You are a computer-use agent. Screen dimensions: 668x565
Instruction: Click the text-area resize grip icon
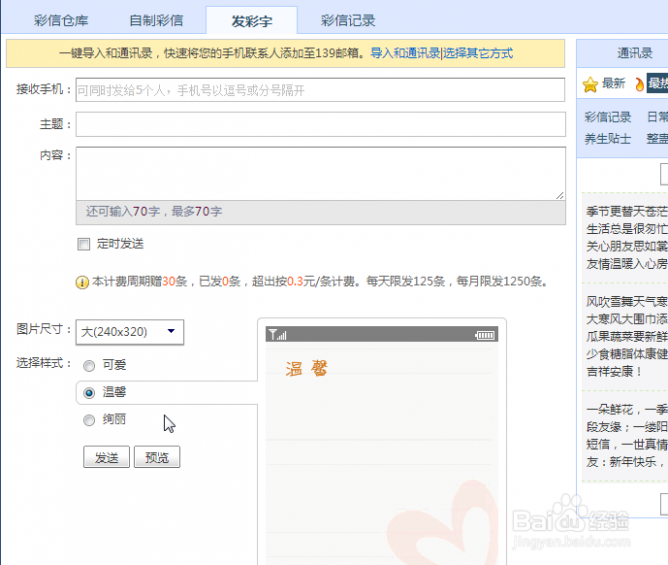coord(560,196)
